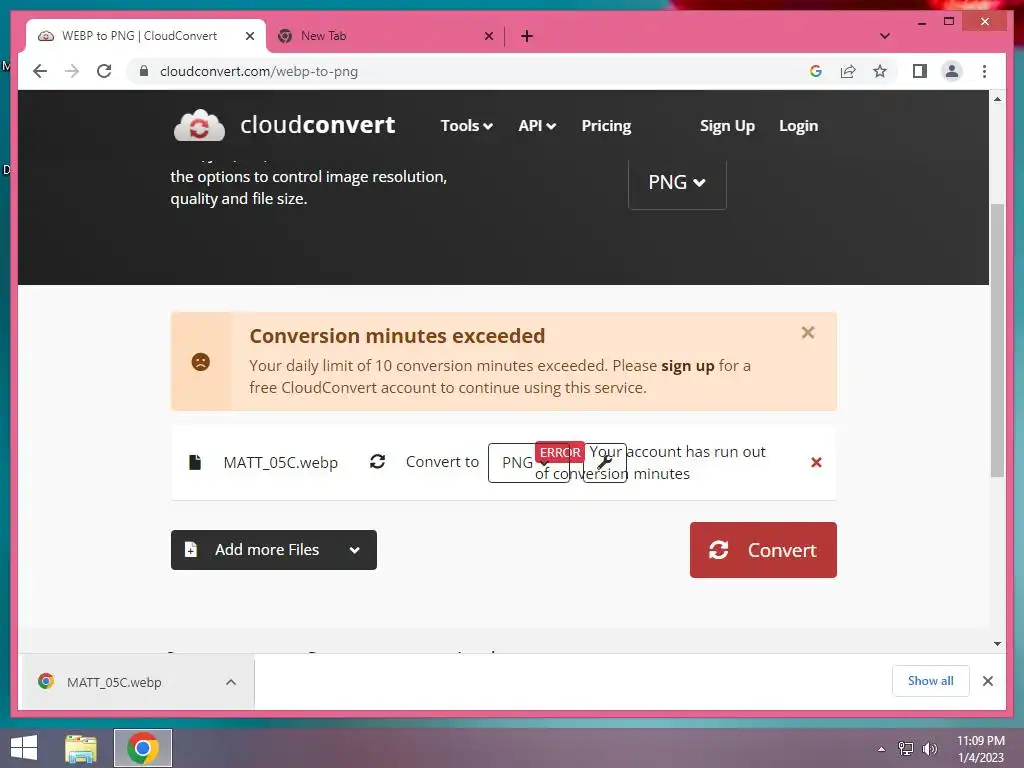This screenshot has height=768, width=1024.
Task: Click the file icon beside MATT_05C.webp
Action: click(x=195, y=462)
